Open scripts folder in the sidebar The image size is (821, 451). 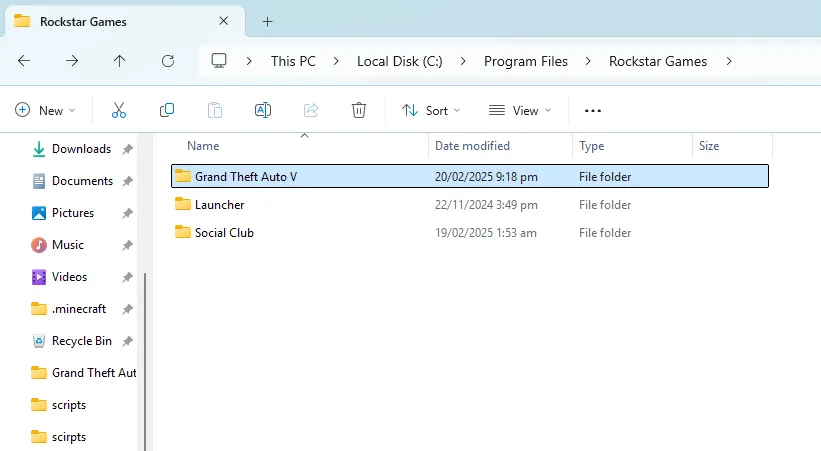coord(59,404)
